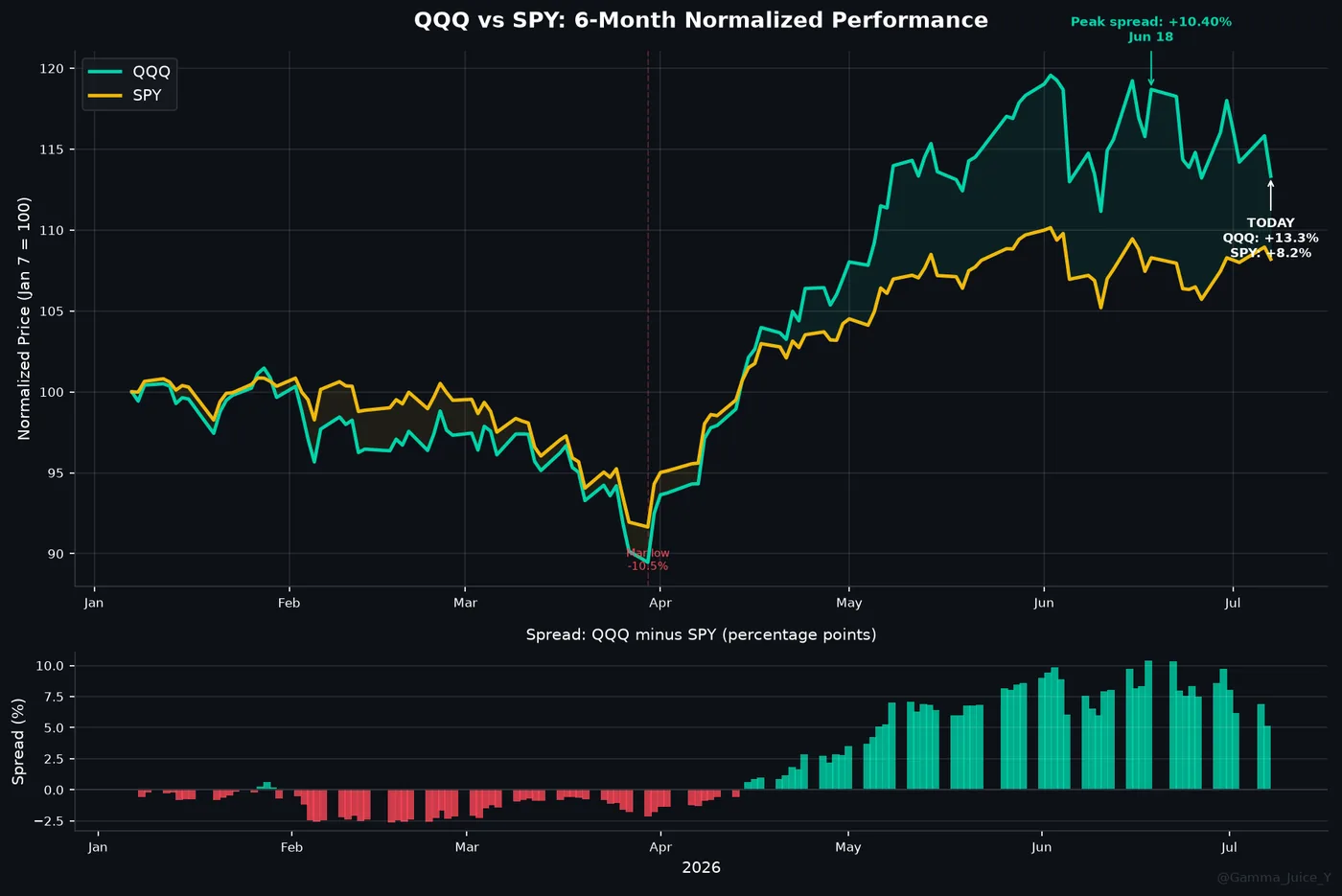Click the 115 tick on the price axis
Viewport: 1342px width, 896px height.
coord(53,149)
